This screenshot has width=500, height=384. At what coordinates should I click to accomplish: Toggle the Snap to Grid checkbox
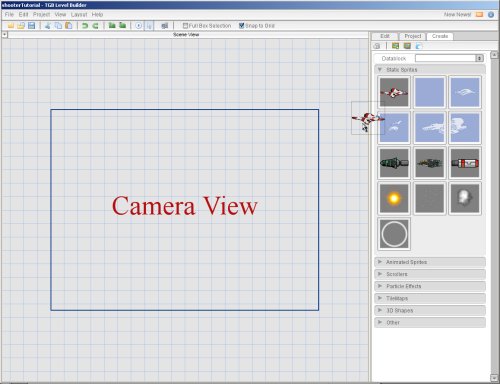242,26
